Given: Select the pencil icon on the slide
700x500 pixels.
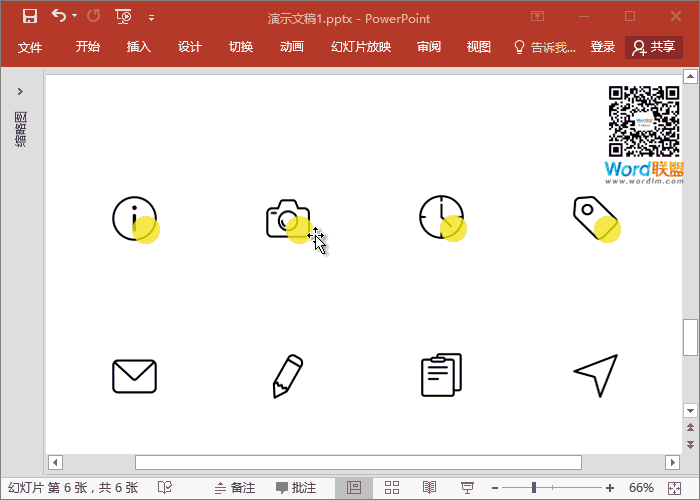Looking at the screenshot, I should coord(287,376).
